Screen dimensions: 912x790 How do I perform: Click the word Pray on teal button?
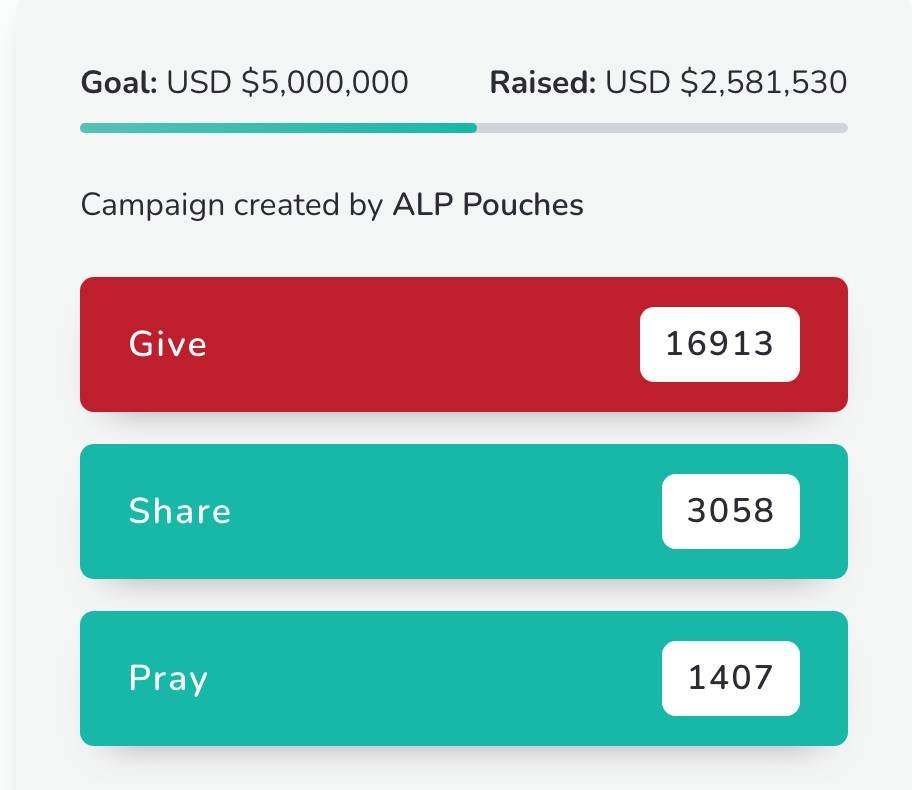pos(168,678)
